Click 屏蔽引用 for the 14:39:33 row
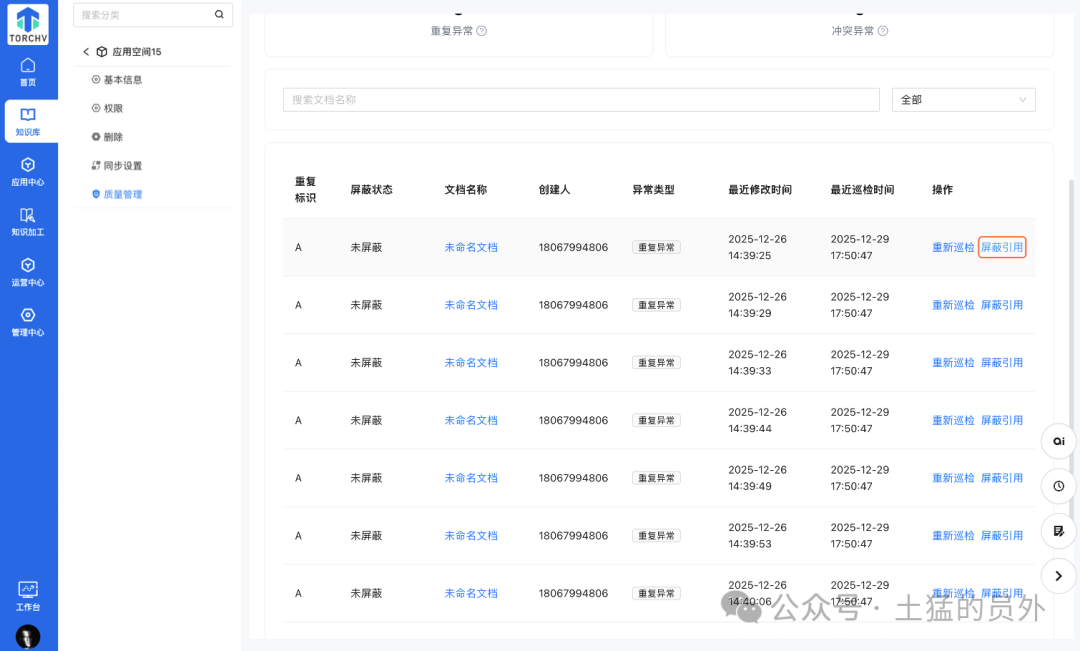This screenshot has height=651, width=1080. coord(1001,362)
